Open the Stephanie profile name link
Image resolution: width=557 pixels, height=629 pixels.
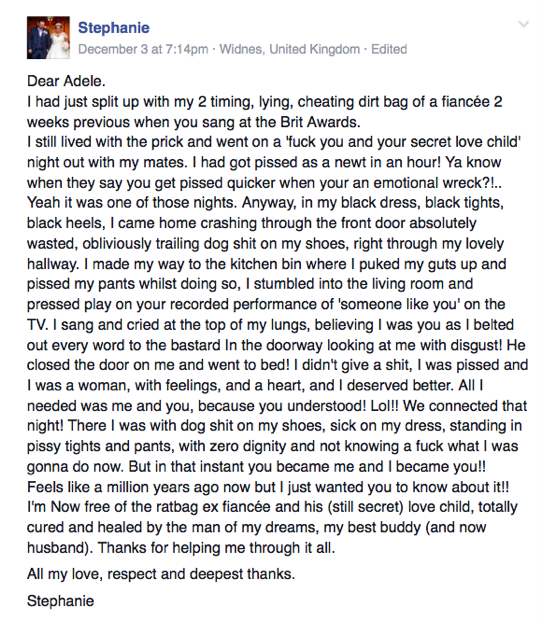(x=113, y=28)
